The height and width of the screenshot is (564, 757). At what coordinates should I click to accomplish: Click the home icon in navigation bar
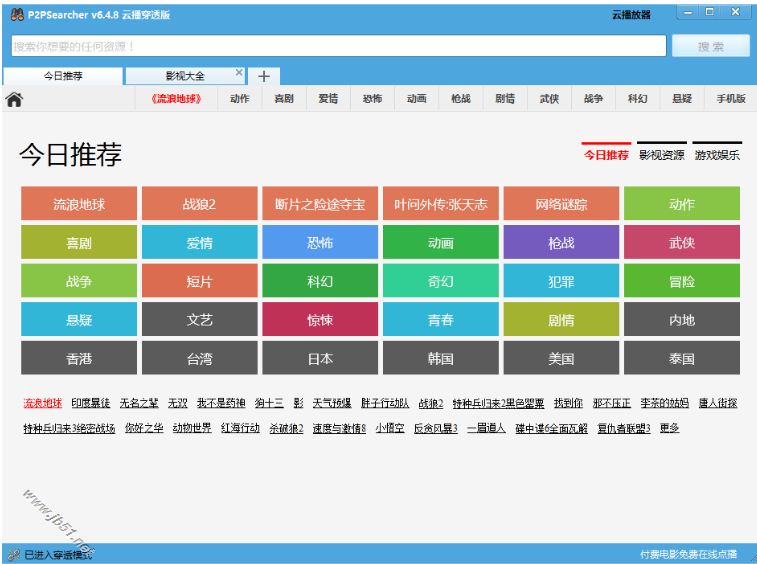click(x=14, y=99)
